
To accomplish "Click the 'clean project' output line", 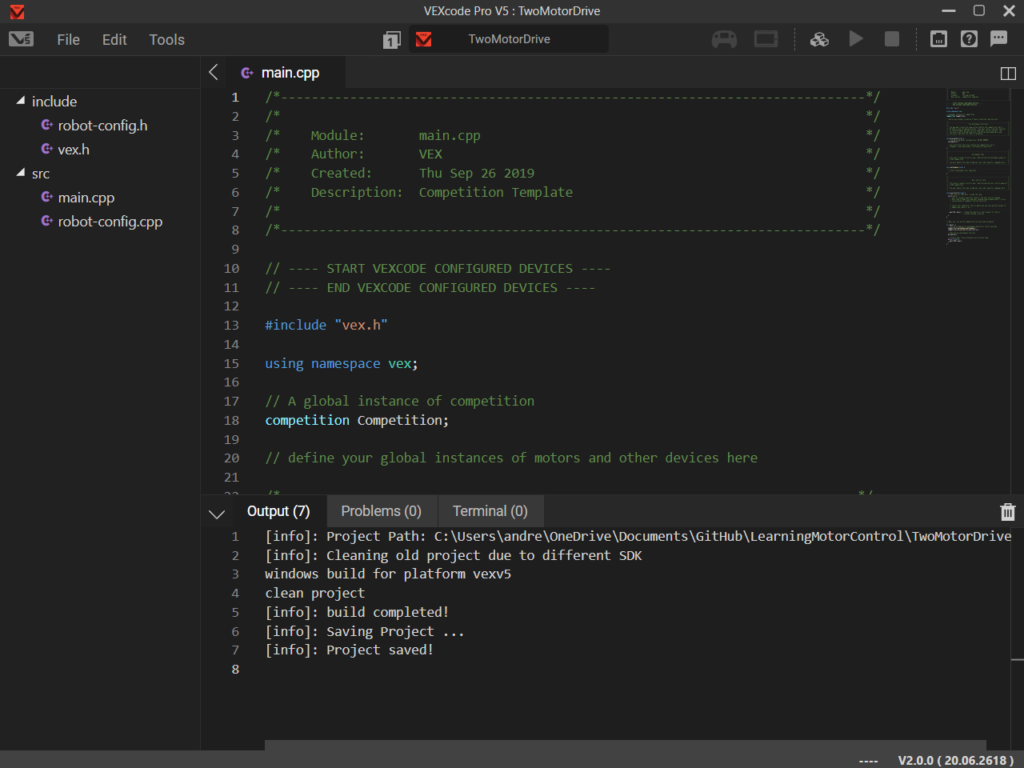I will tap(315, 594).
